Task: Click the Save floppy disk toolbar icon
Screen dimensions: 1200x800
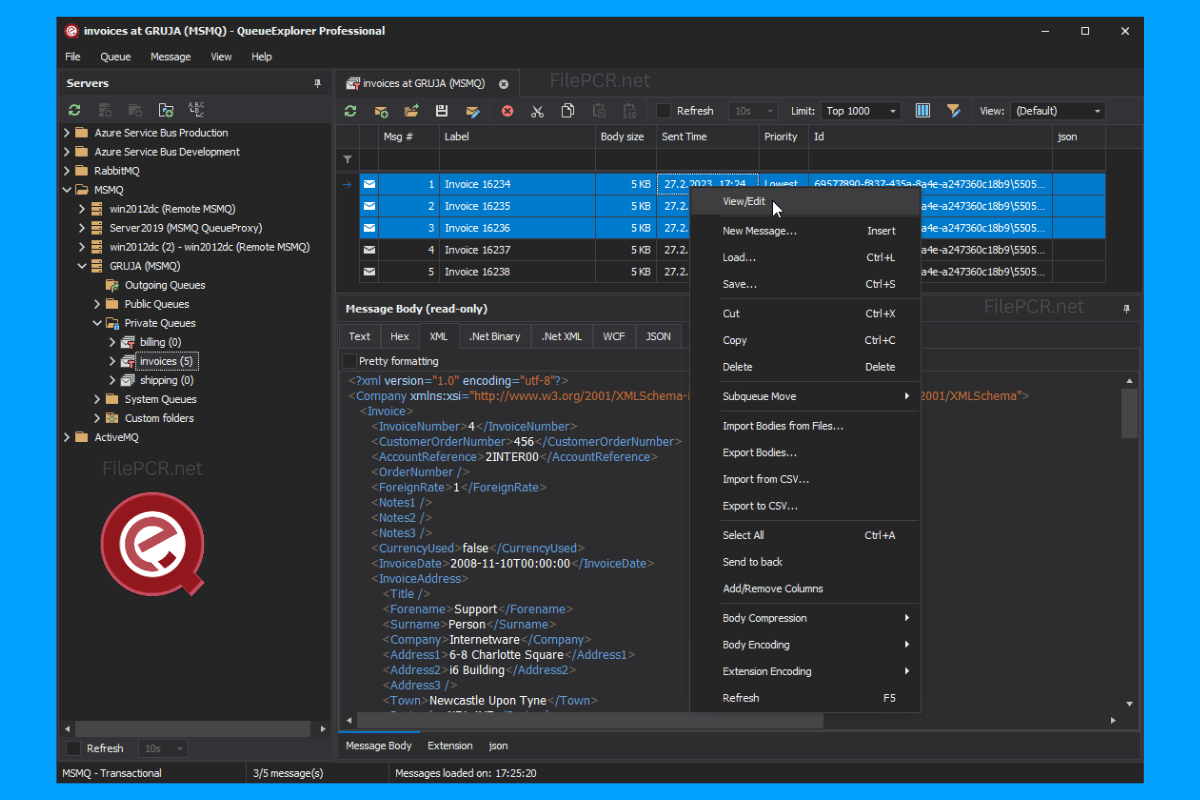Action: click(x=442, y=111)
